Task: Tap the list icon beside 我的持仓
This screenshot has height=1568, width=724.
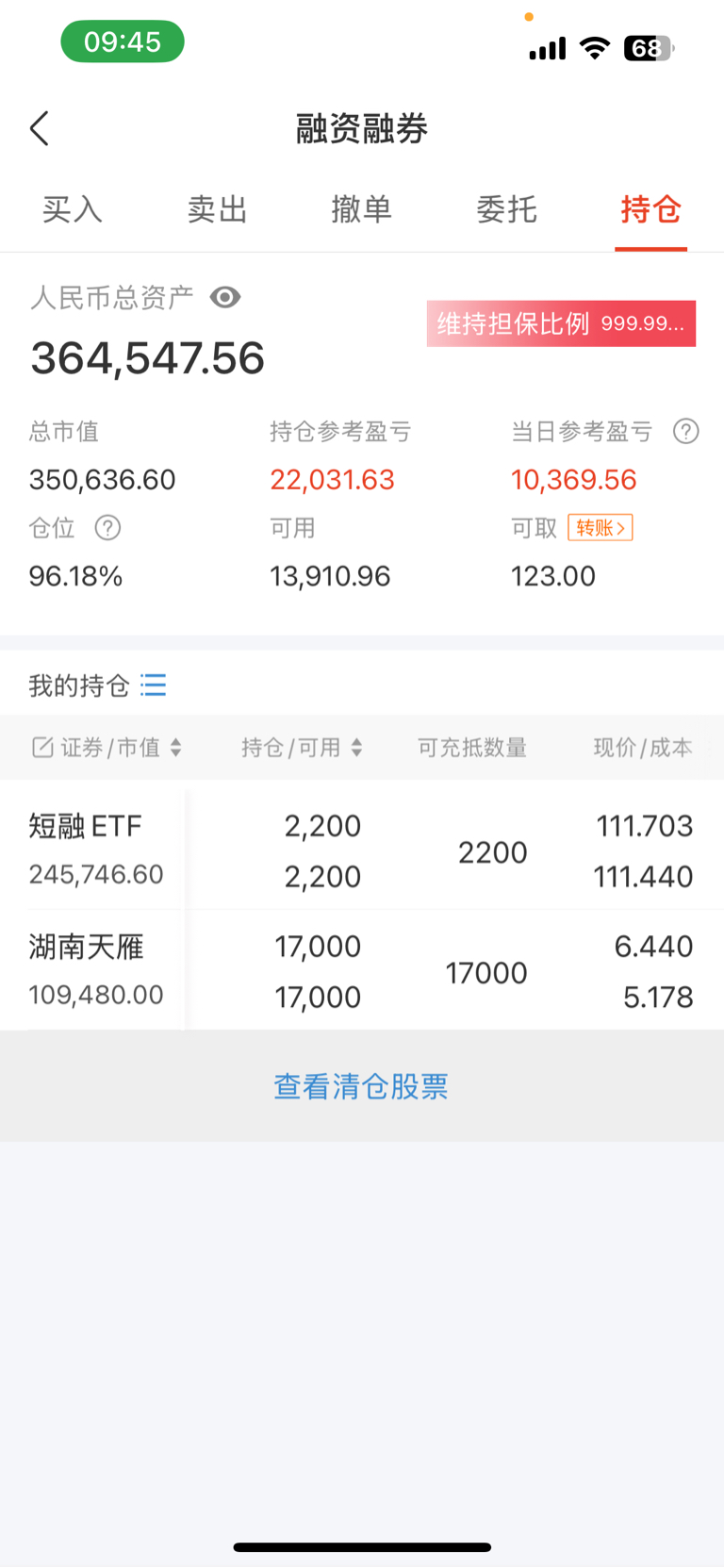Action: pos(154,685)
